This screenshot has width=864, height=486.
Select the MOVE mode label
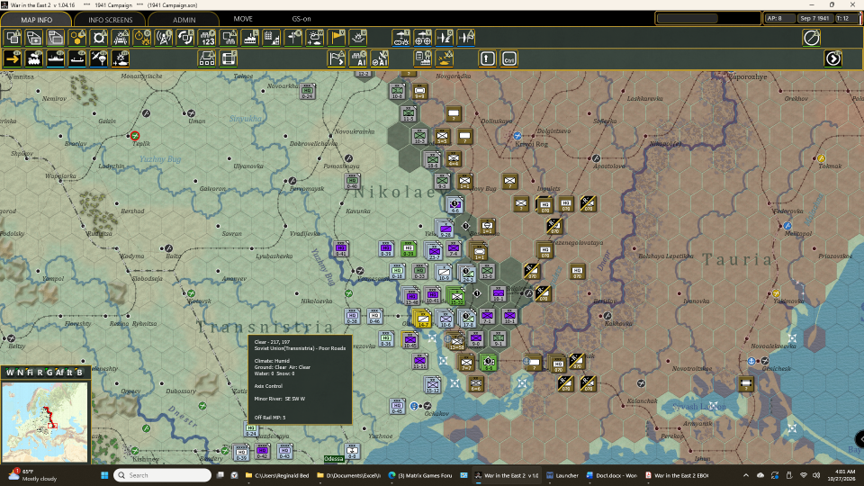tap(243, 19)
